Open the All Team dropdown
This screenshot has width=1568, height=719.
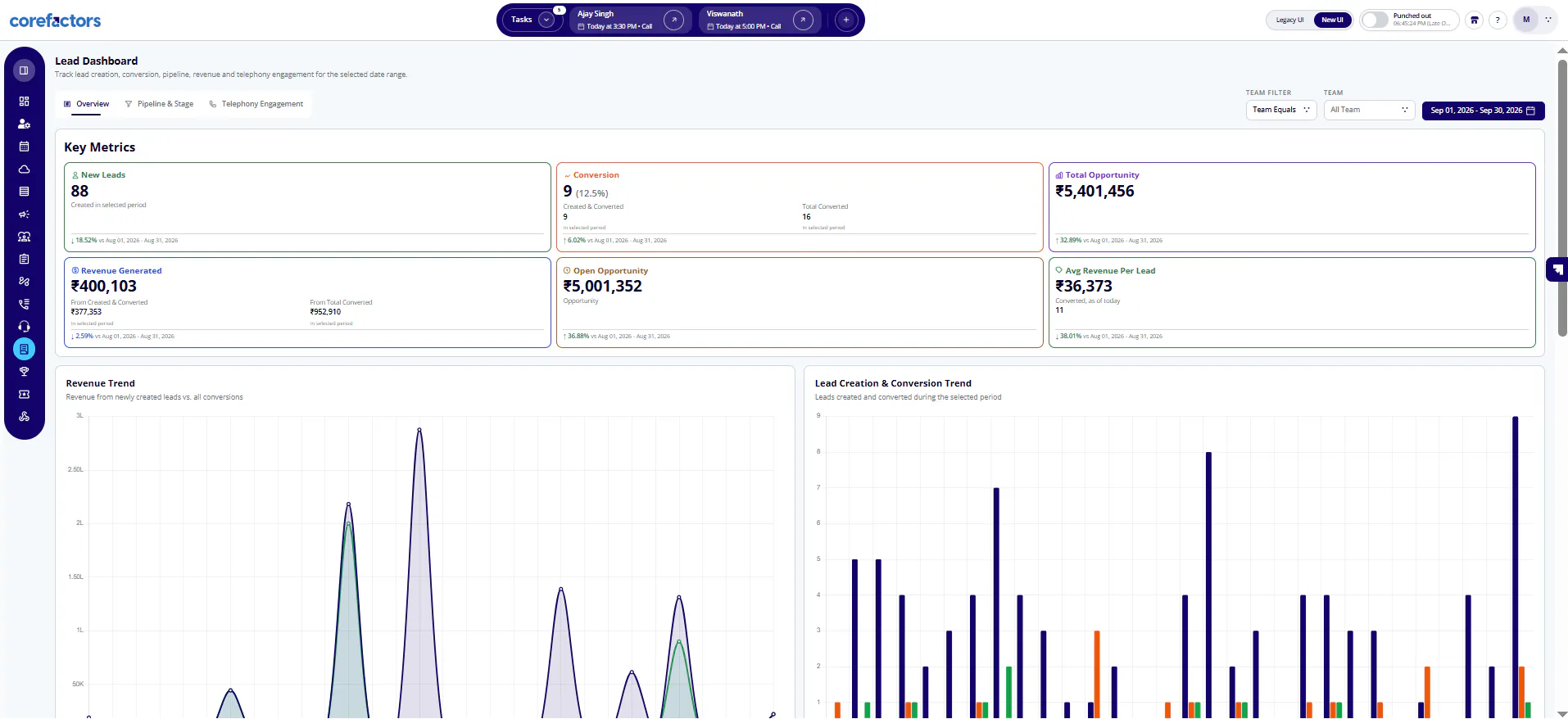click(1369, 110)
